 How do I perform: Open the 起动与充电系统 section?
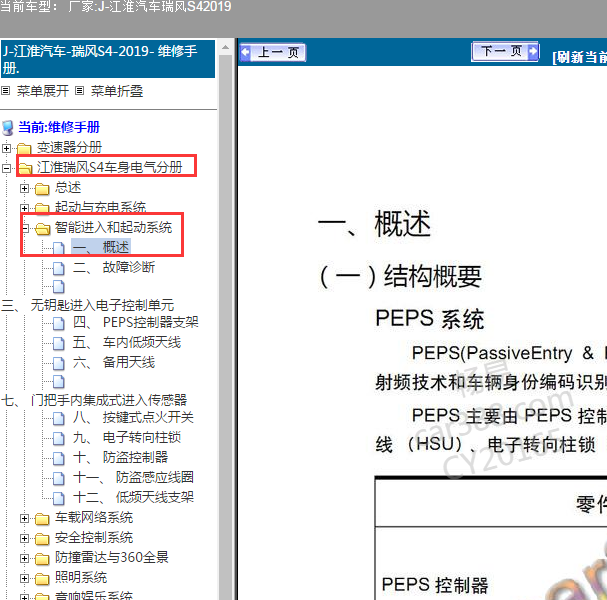100,207
